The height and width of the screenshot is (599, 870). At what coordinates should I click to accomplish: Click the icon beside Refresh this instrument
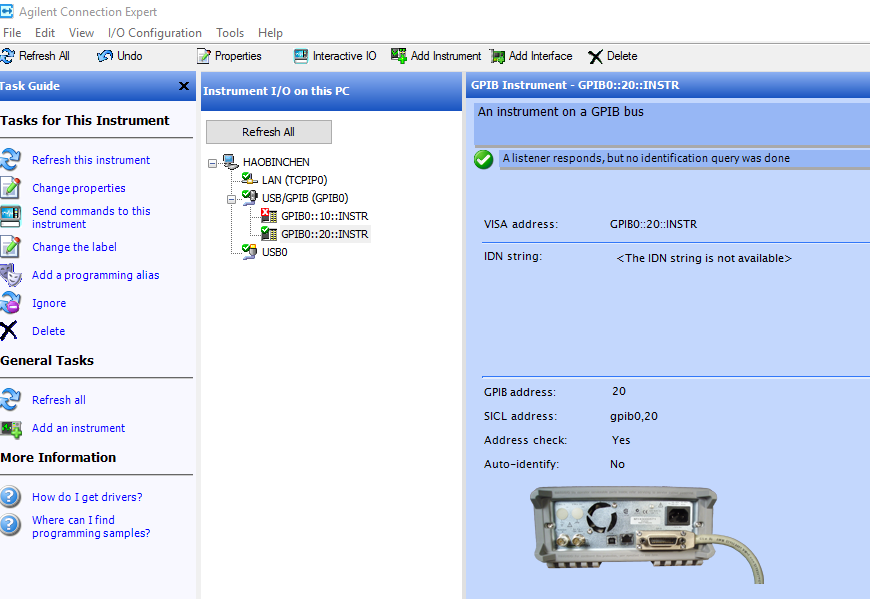pyautogui.click(x=11, y=159)
